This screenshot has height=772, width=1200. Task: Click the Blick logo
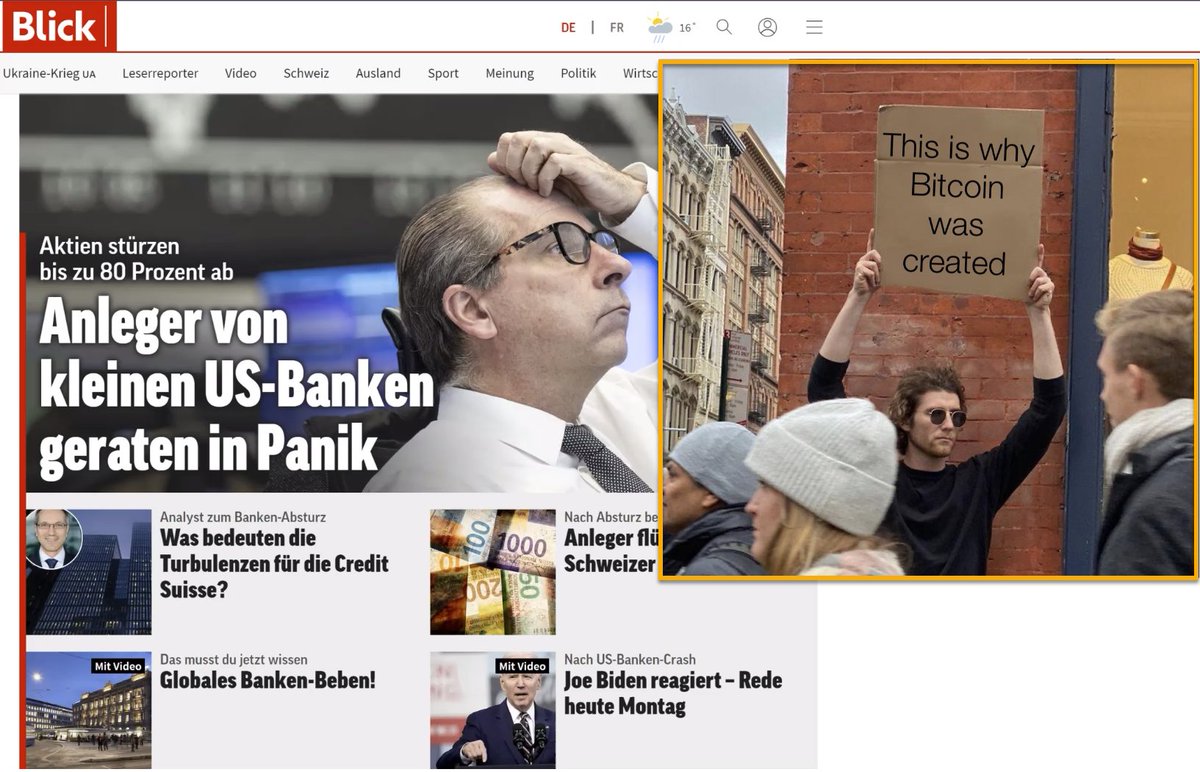tap(59, 26)
